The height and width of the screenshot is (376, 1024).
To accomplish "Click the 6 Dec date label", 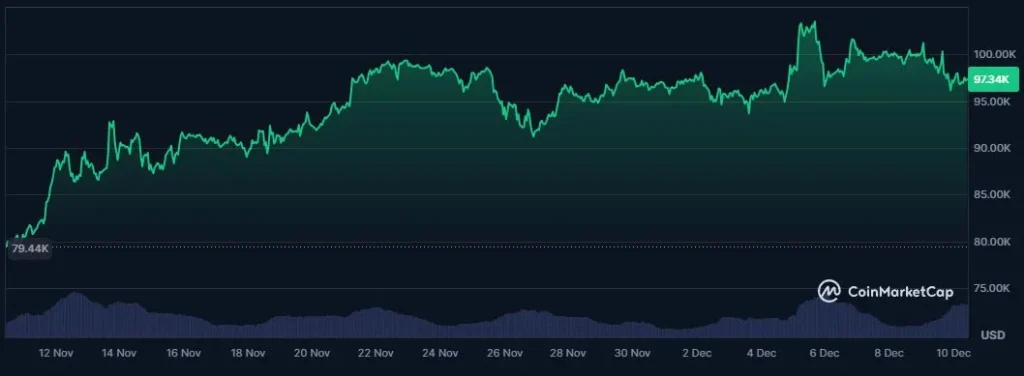I will [825, 353].
